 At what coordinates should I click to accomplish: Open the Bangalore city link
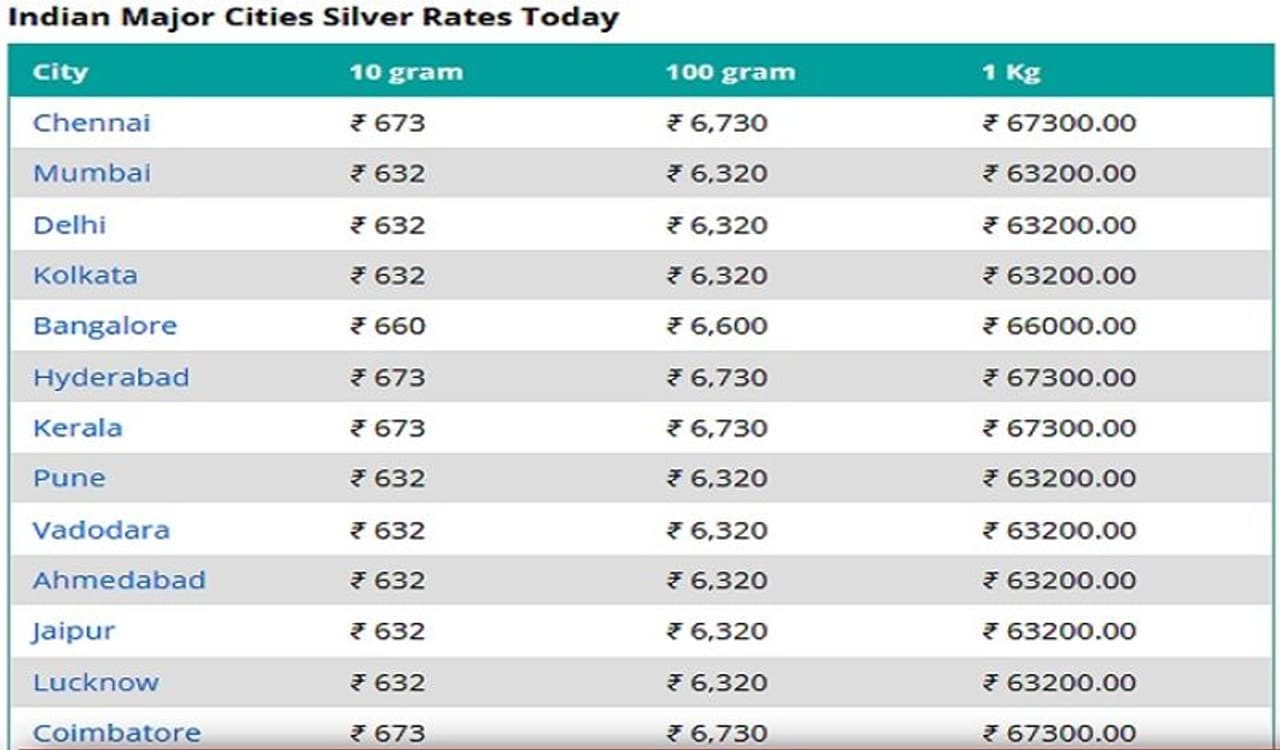pyautogui.click(x=104, y=326)
